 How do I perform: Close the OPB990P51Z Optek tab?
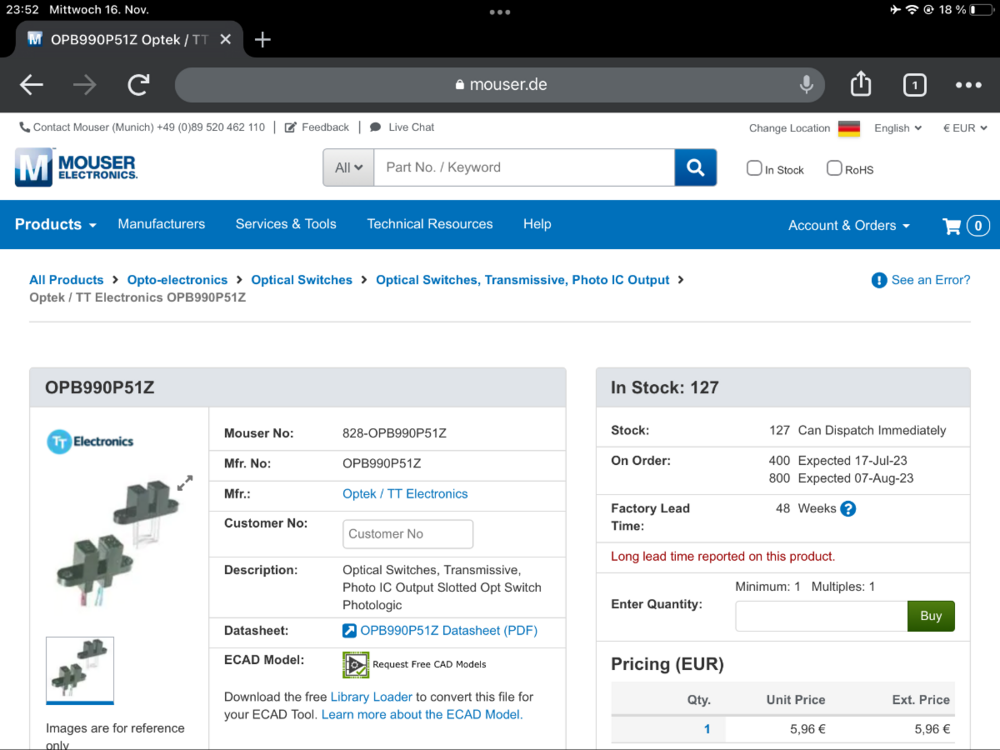225,40
